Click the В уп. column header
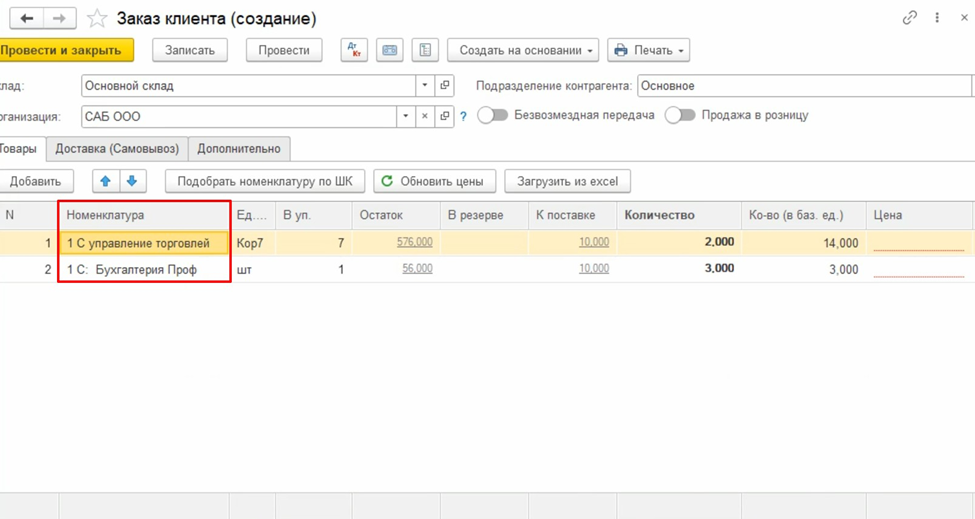Viewport: 975px width, 519px height. pyautogui.click(x=313, y=215)
